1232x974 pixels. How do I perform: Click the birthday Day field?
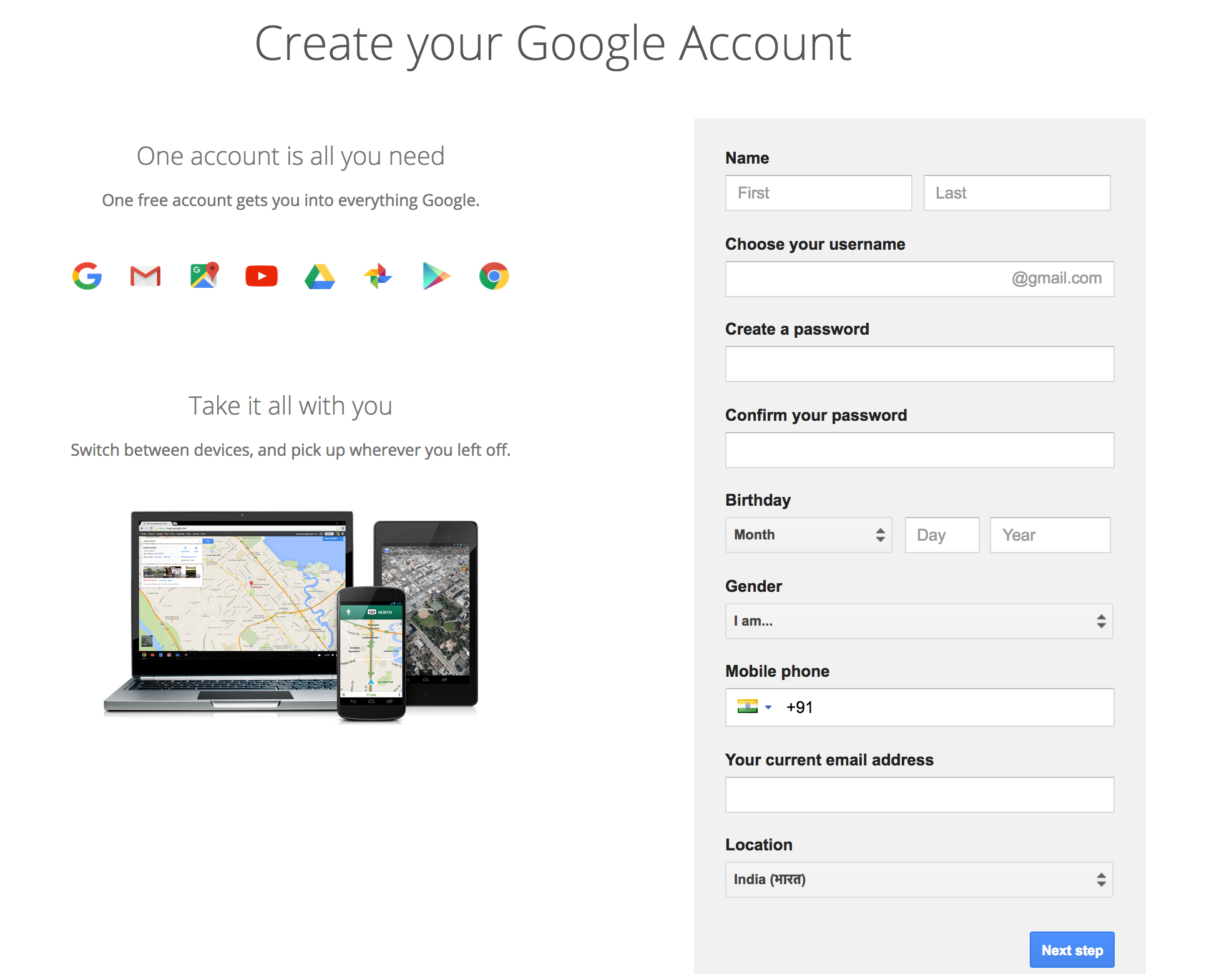coord(942,535)
